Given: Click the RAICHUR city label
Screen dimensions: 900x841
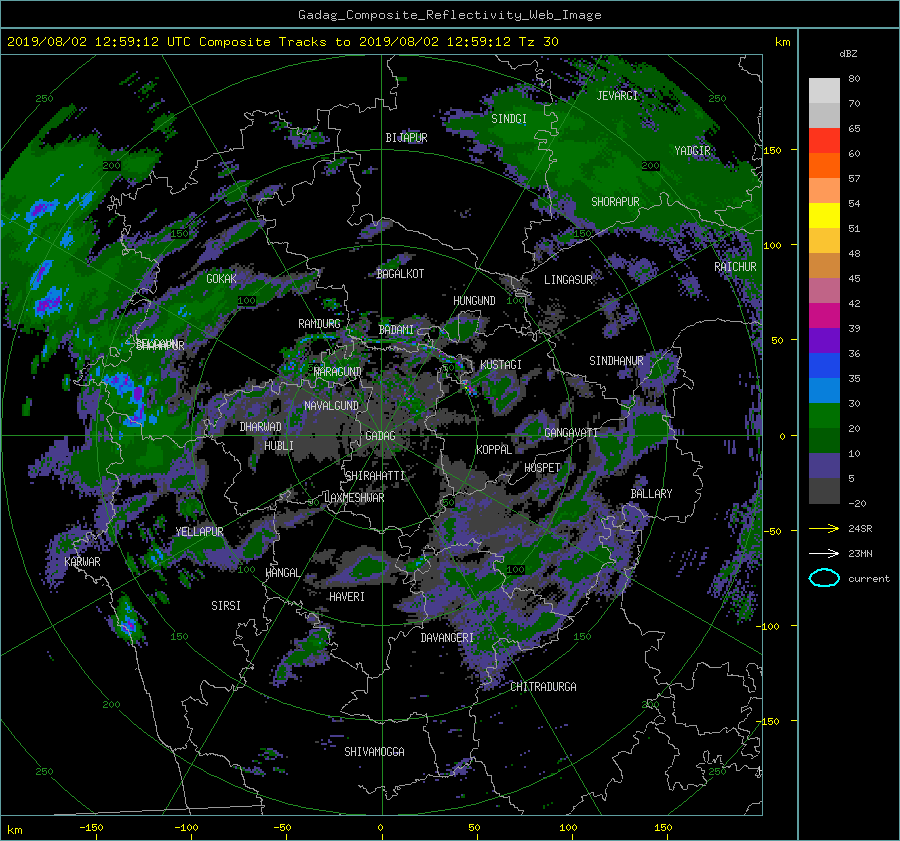Looking at the screenshot, I should tap(735, 267).
